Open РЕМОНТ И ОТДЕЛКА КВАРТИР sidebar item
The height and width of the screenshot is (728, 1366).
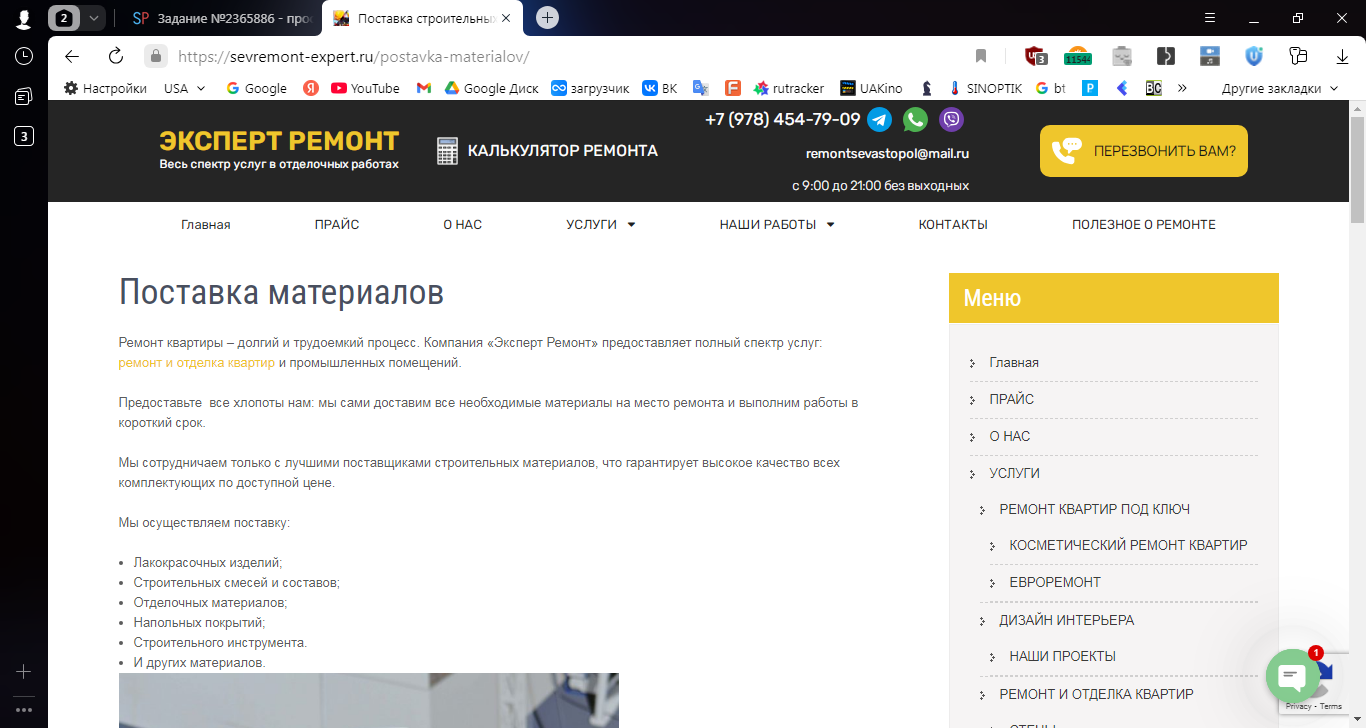point(1097,694)
